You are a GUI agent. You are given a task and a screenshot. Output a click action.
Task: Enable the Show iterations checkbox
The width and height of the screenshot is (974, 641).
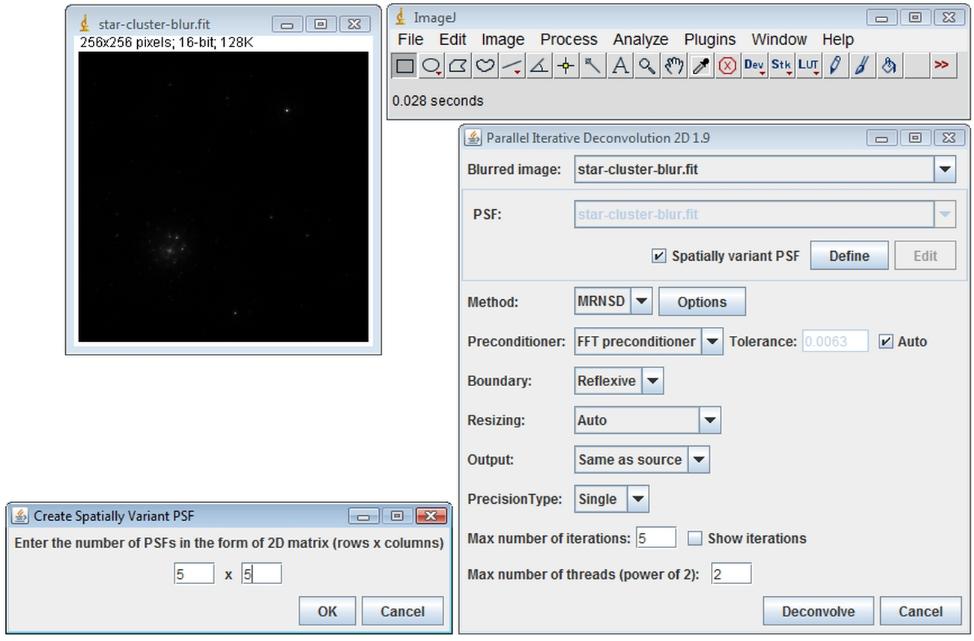point(694,538)
